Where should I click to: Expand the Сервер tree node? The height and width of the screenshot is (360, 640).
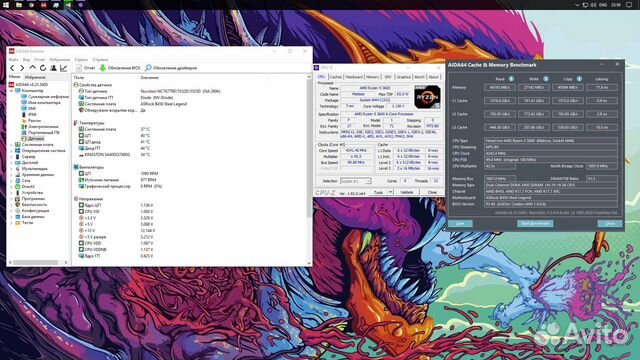coord(11,157)
